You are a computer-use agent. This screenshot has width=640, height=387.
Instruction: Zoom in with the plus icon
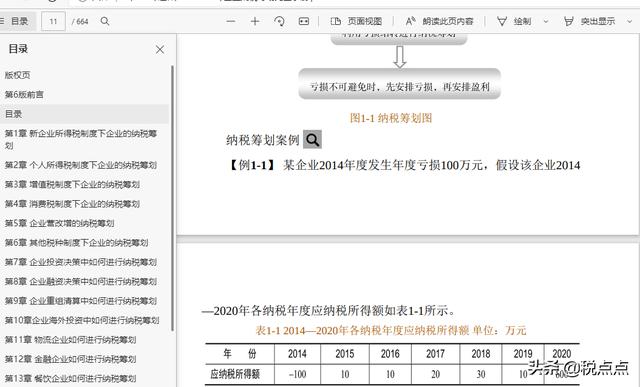pos(255,21)
